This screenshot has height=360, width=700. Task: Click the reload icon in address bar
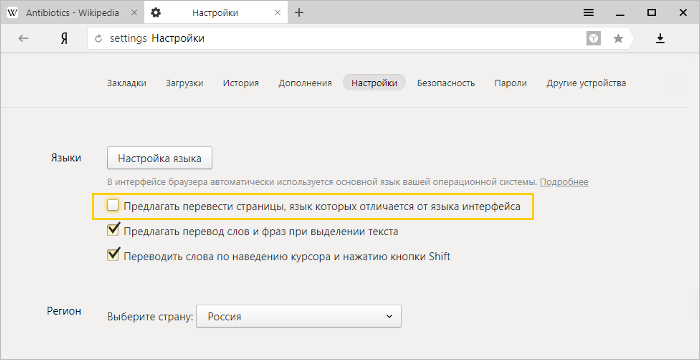[99, 39]
